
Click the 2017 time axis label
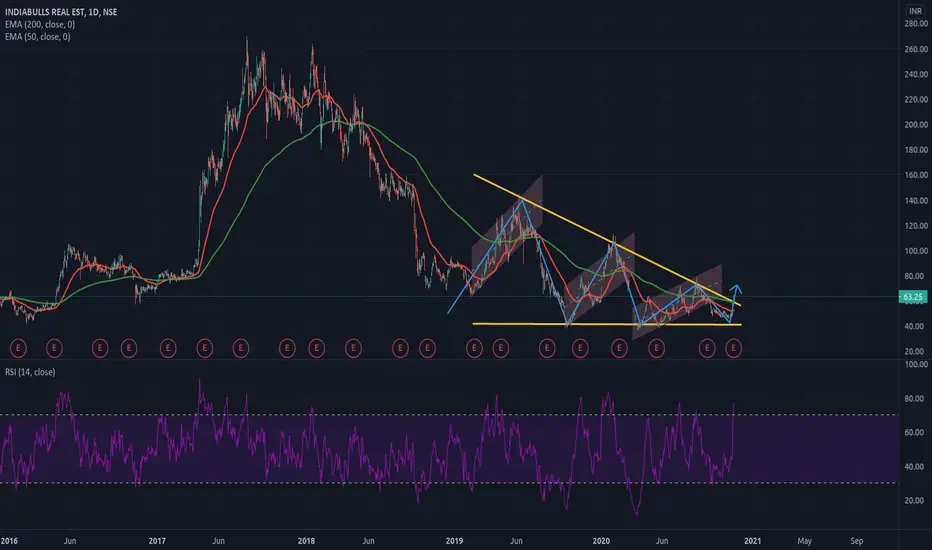point(157,541)
